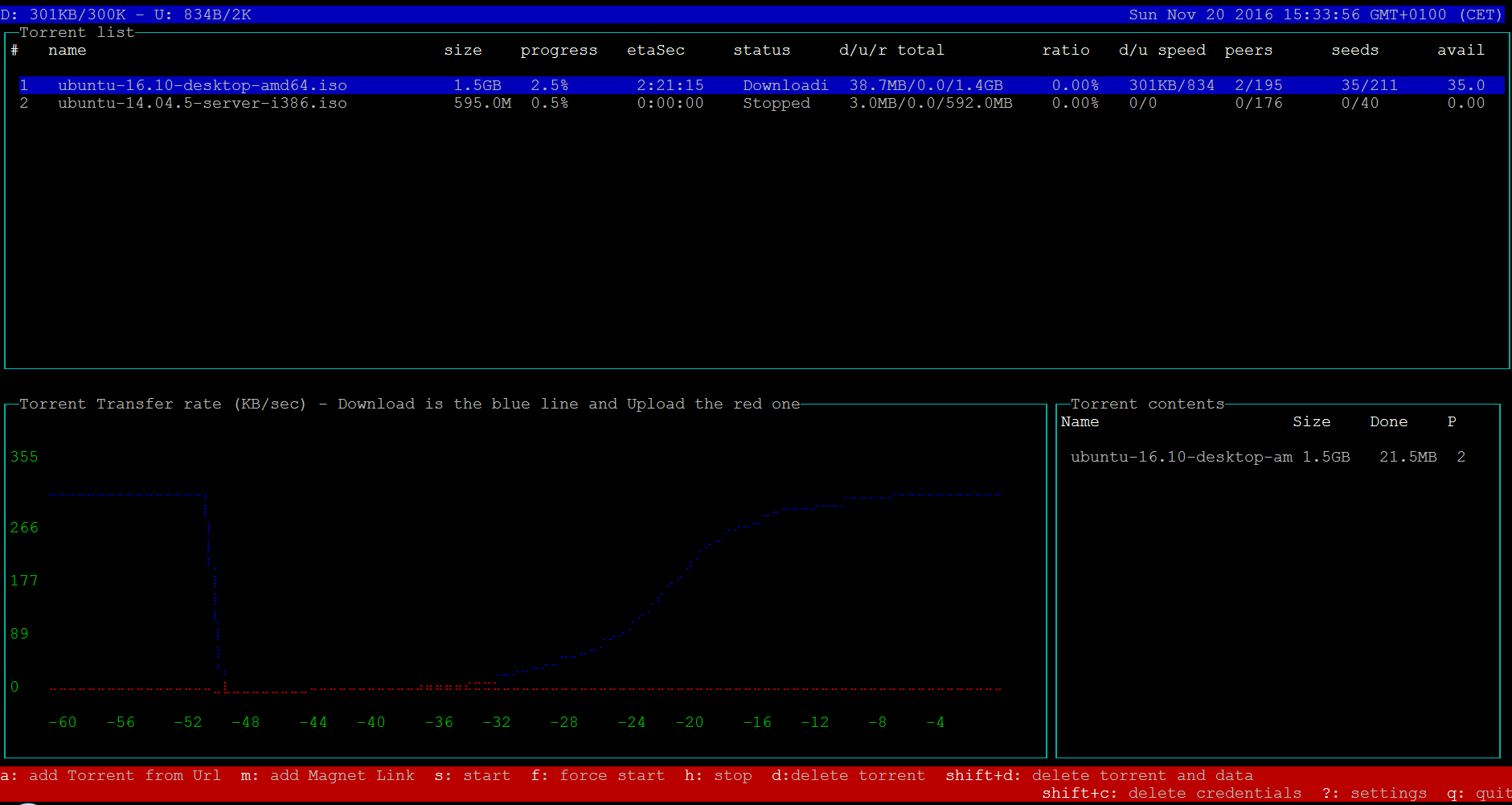Click the 177 y-axis label on graph

[24, 581]
